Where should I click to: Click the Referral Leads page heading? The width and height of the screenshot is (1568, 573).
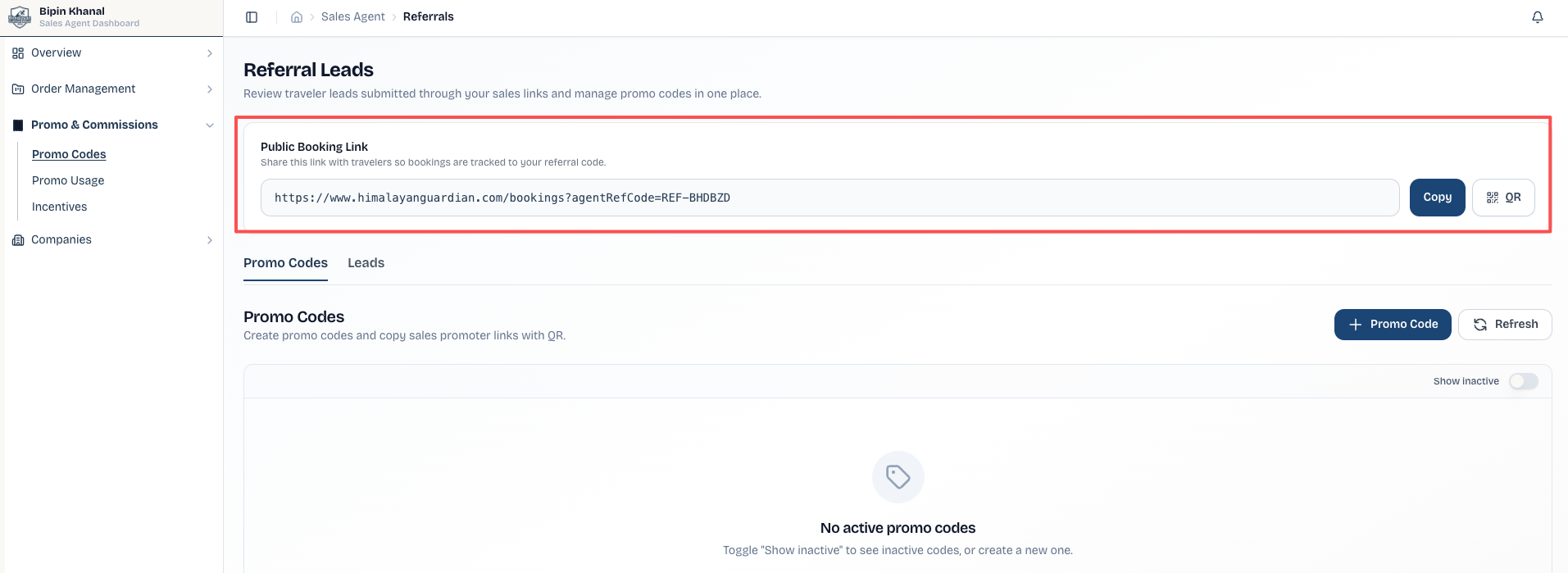(308, 70)
